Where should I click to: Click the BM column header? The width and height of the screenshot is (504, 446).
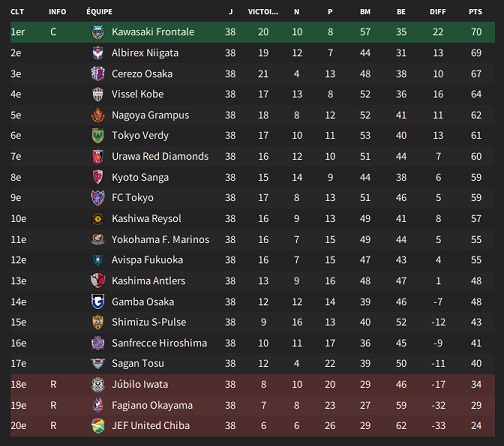[x=365, y=12]
